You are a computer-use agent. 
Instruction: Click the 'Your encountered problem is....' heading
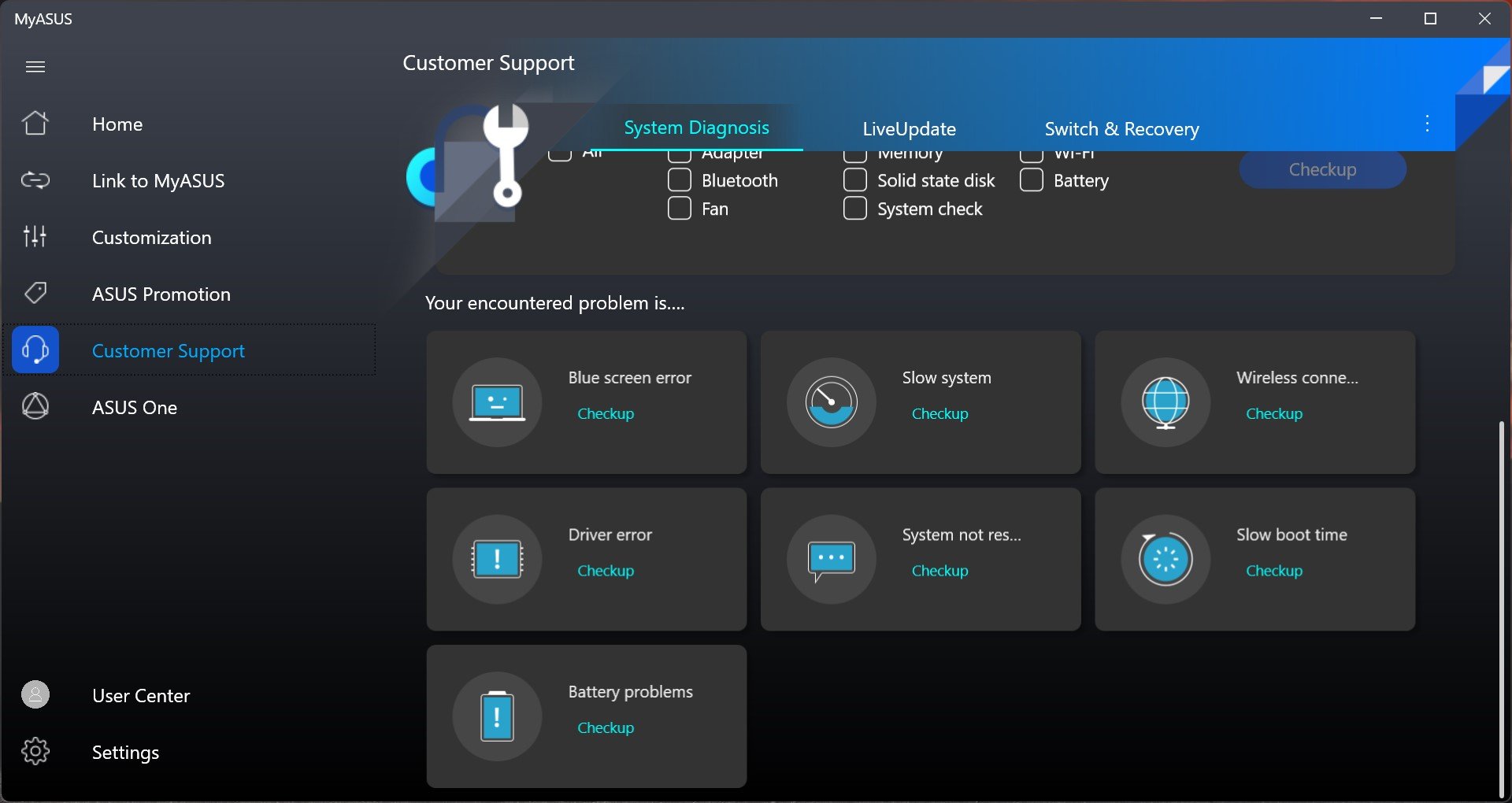[555, 303]
